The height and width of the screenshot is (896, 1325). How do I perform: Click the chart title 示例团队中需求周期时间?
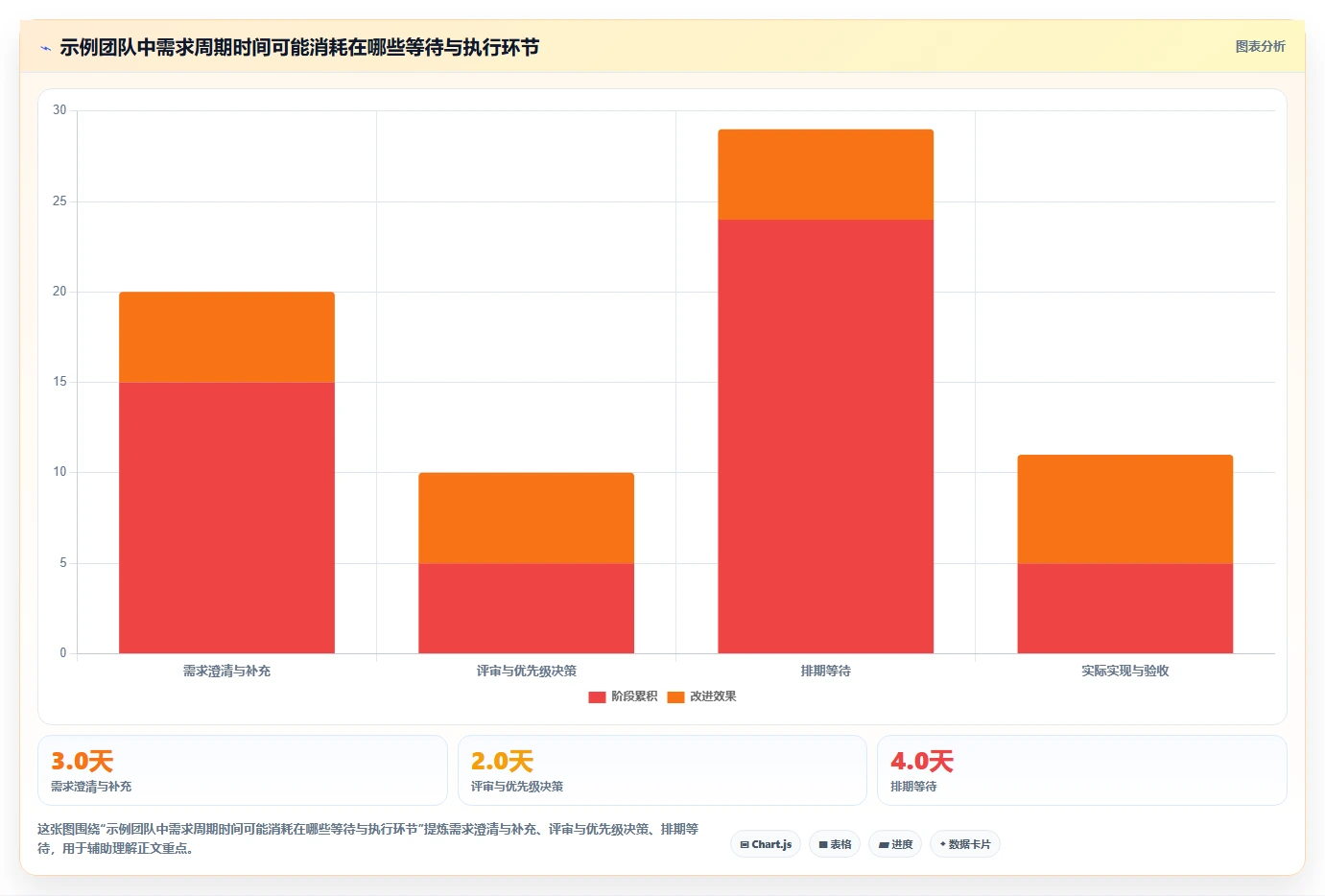(299, 47)
